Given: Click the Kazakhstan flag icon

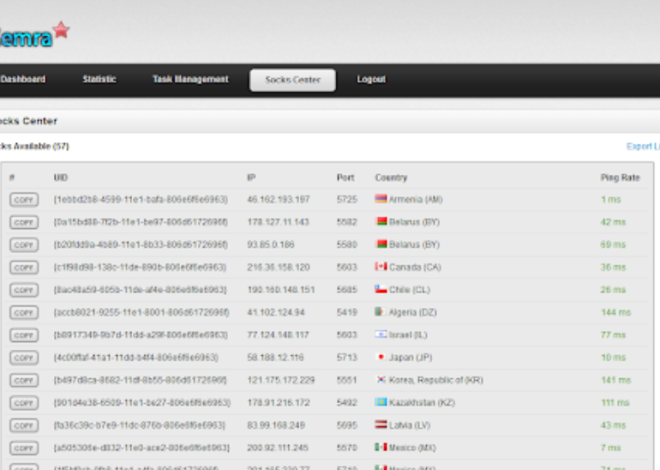Looking at the screenshot, I should [x=381, y=402].
